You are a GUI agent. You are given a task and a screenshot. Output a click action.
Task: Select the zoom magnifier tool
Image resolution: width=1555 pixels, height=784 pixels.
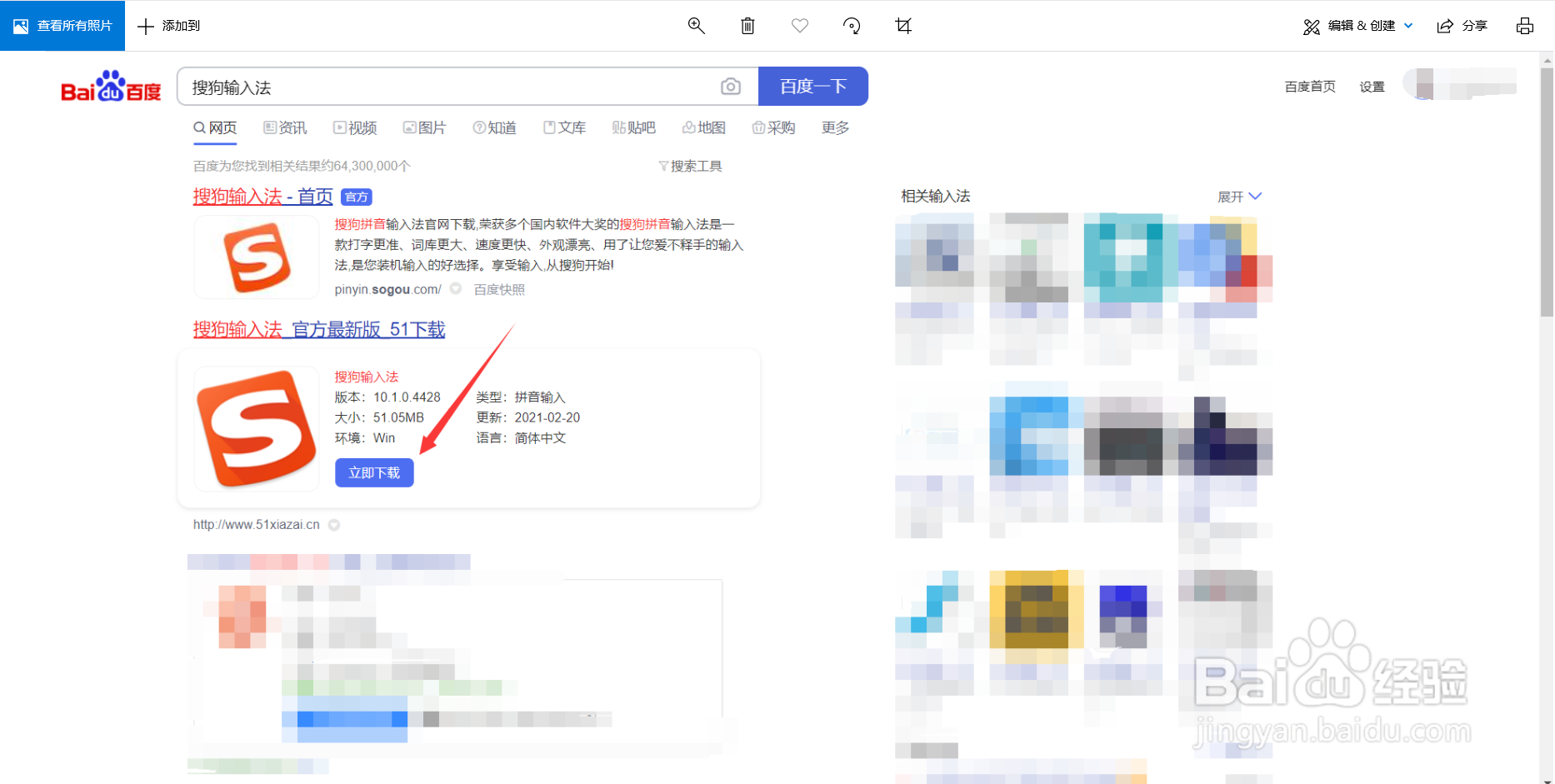click(x=697, y=26)
